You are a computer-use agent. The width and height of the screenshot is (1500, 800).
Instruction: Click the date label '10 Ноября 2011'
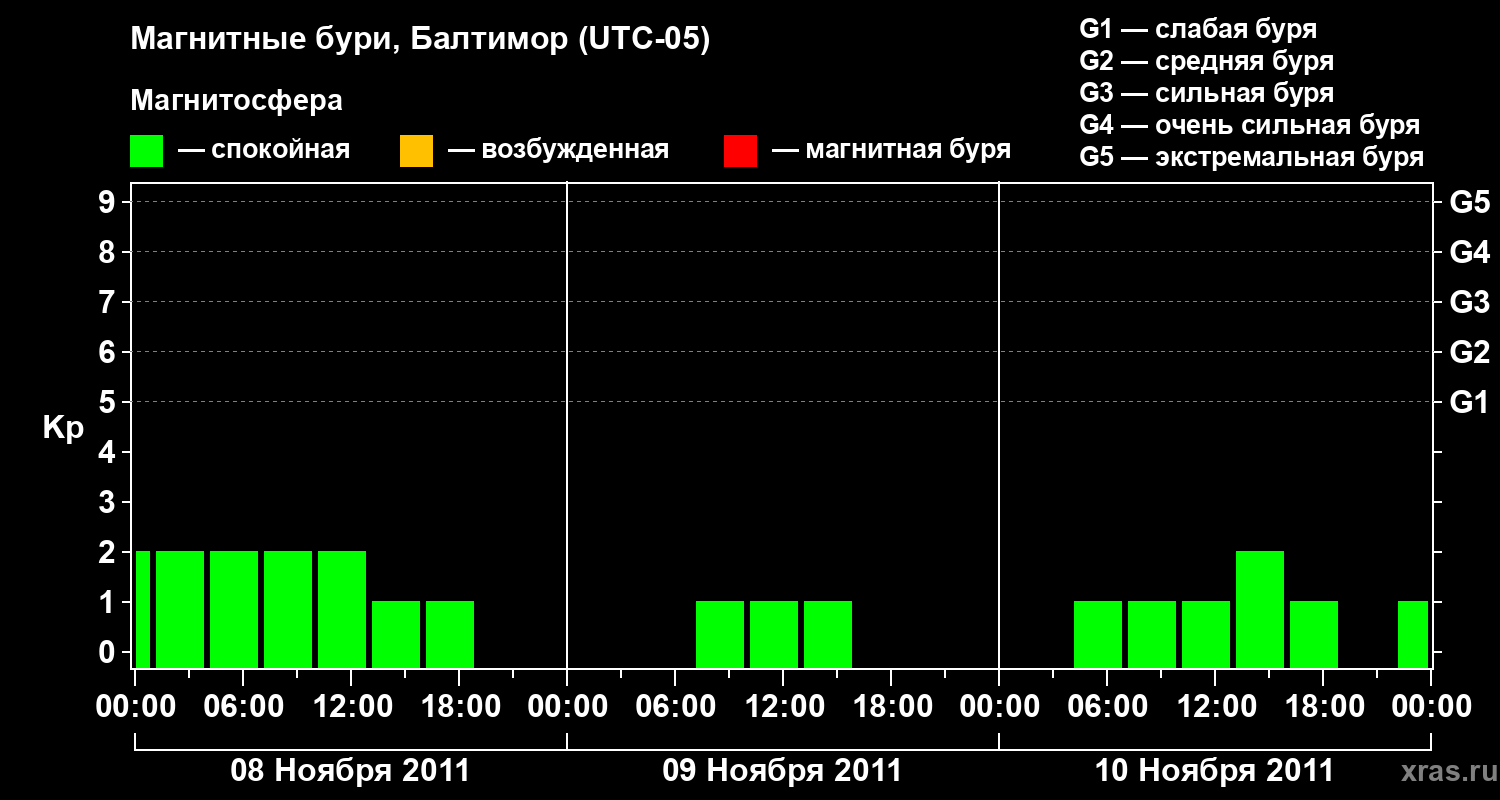coord(1214,771)
